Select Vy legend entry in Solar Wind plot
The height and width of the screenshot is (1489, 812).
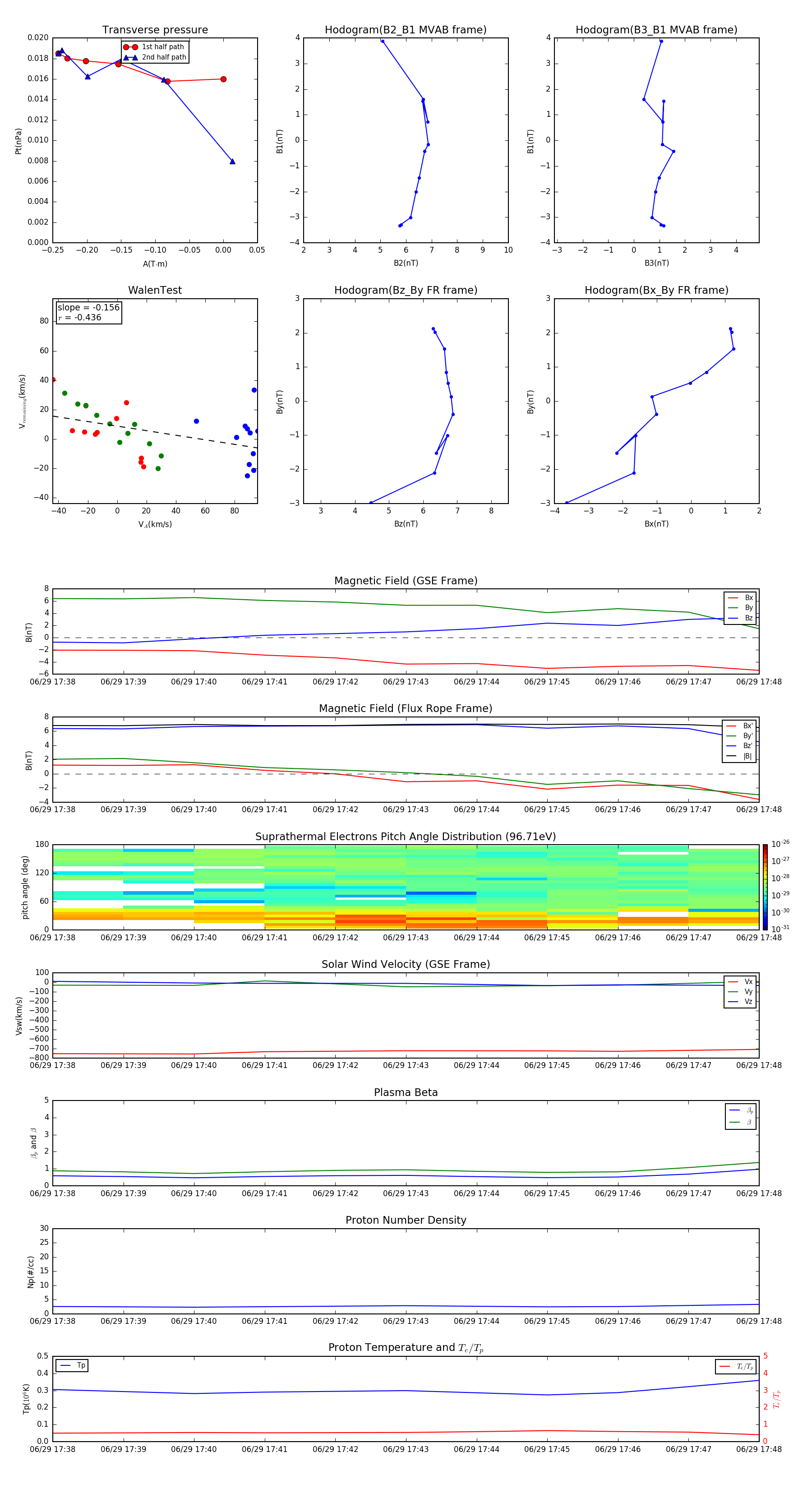pyautogui.click(x=740, y=991)
